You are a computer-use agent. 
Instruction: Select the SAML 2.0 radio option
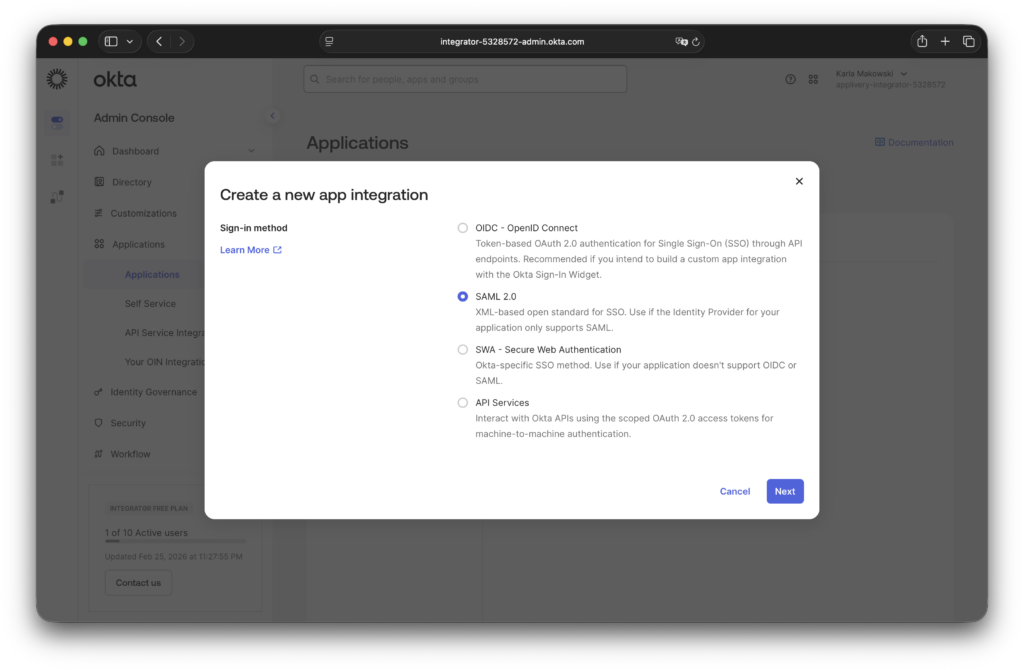[462, 297]
